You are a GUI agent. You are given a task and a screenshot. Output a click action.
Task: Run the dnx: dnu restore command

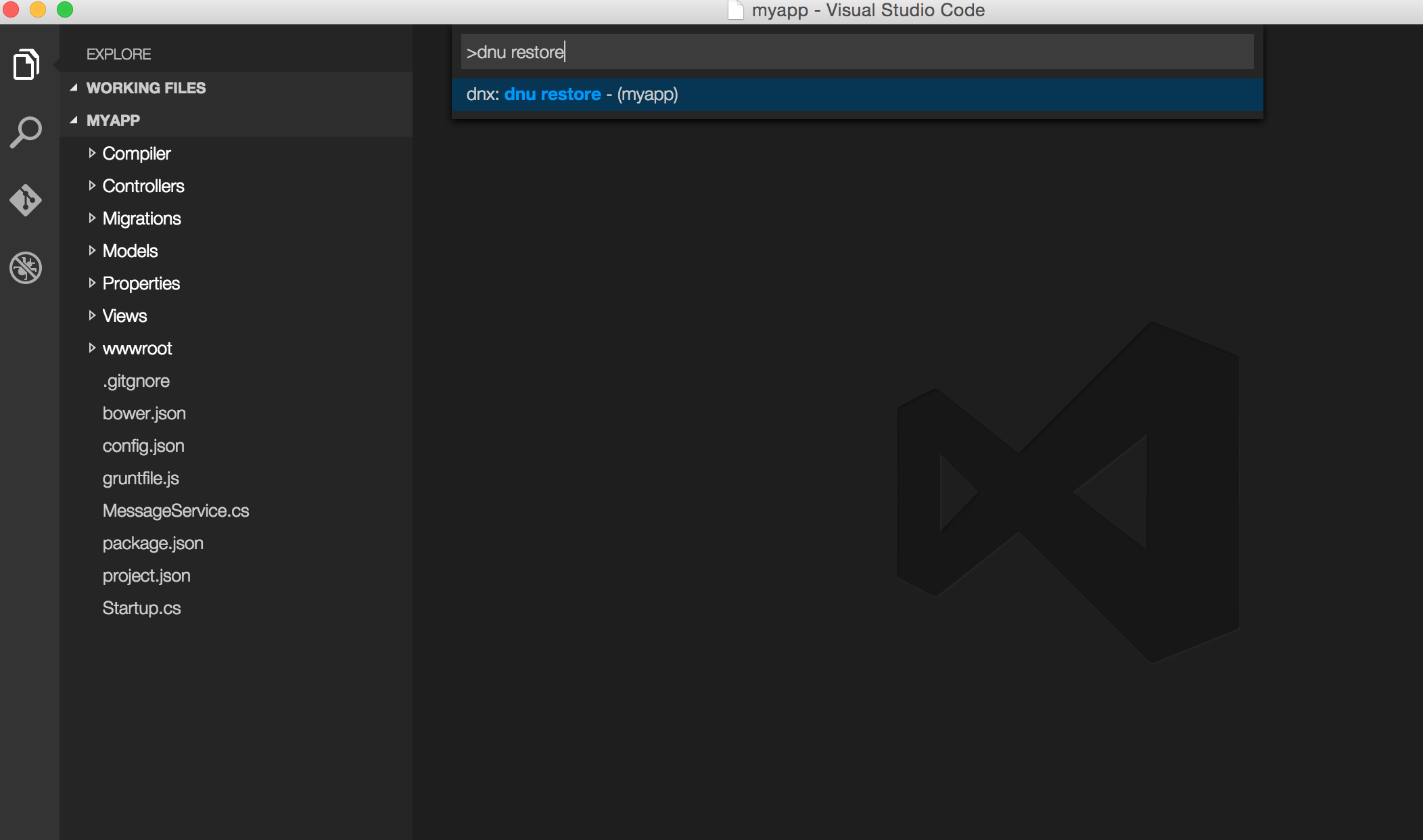857,95
